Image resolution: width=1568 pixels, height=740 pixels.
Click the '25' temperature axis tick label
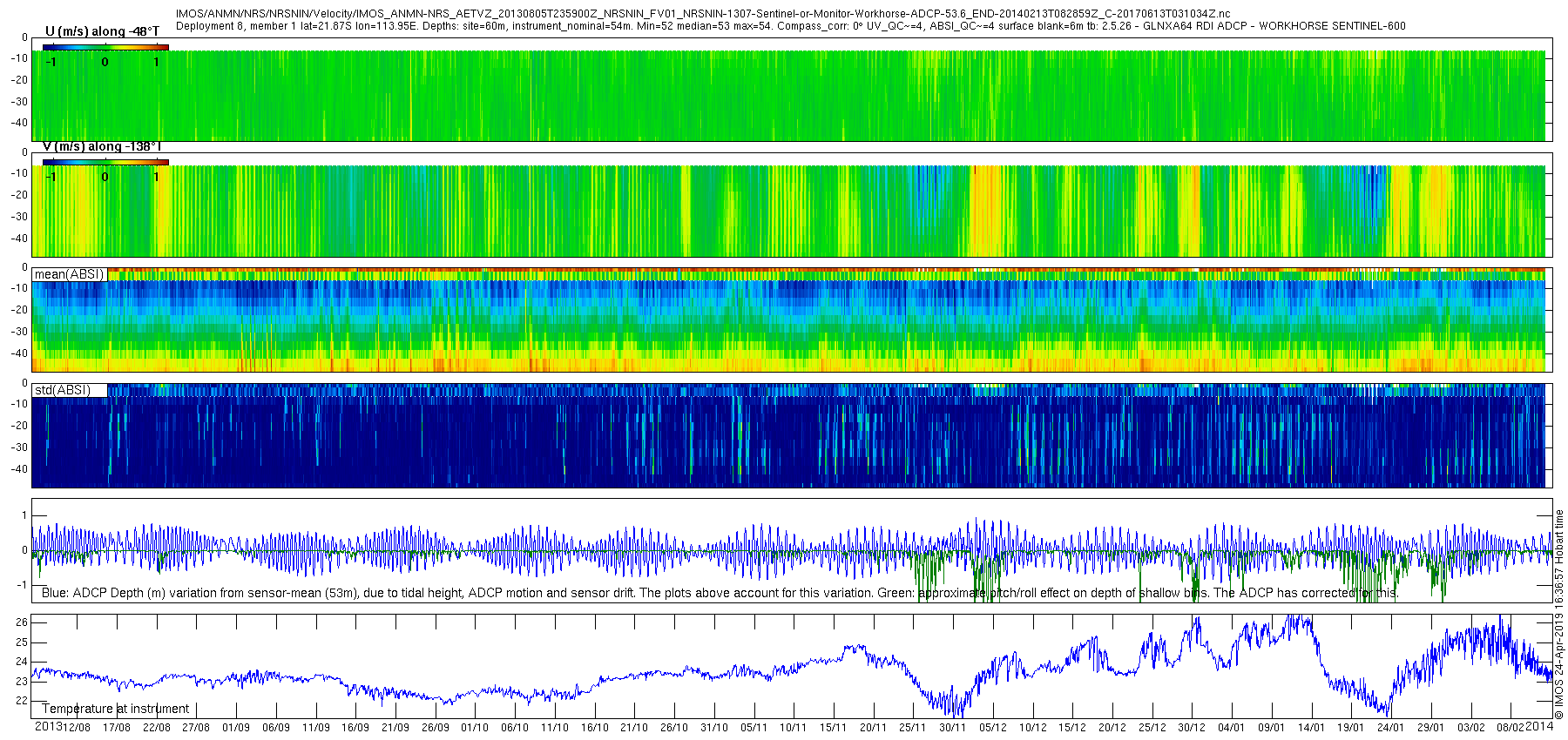click(22, 642)
